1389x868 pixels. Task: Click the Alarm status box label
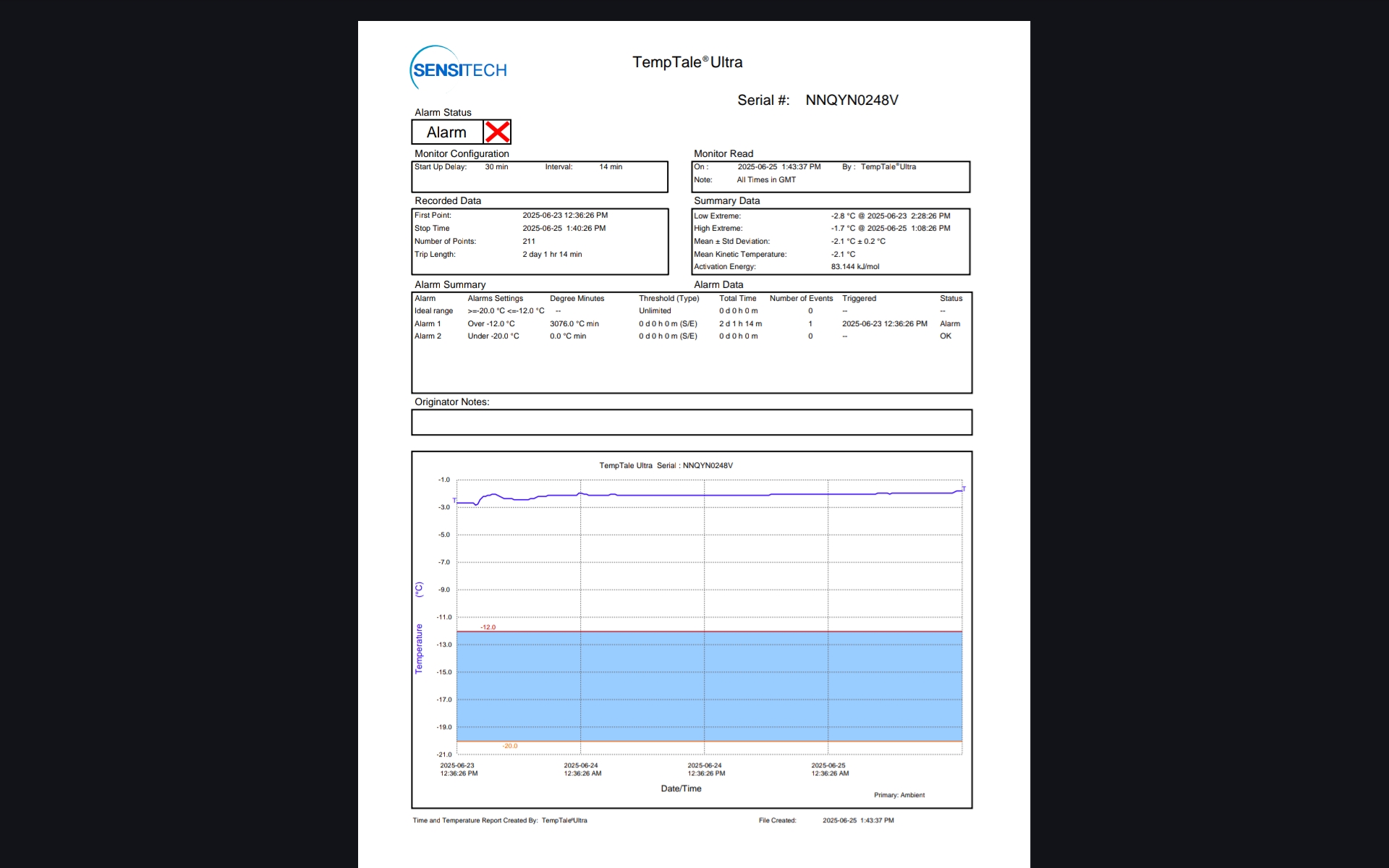446,132
